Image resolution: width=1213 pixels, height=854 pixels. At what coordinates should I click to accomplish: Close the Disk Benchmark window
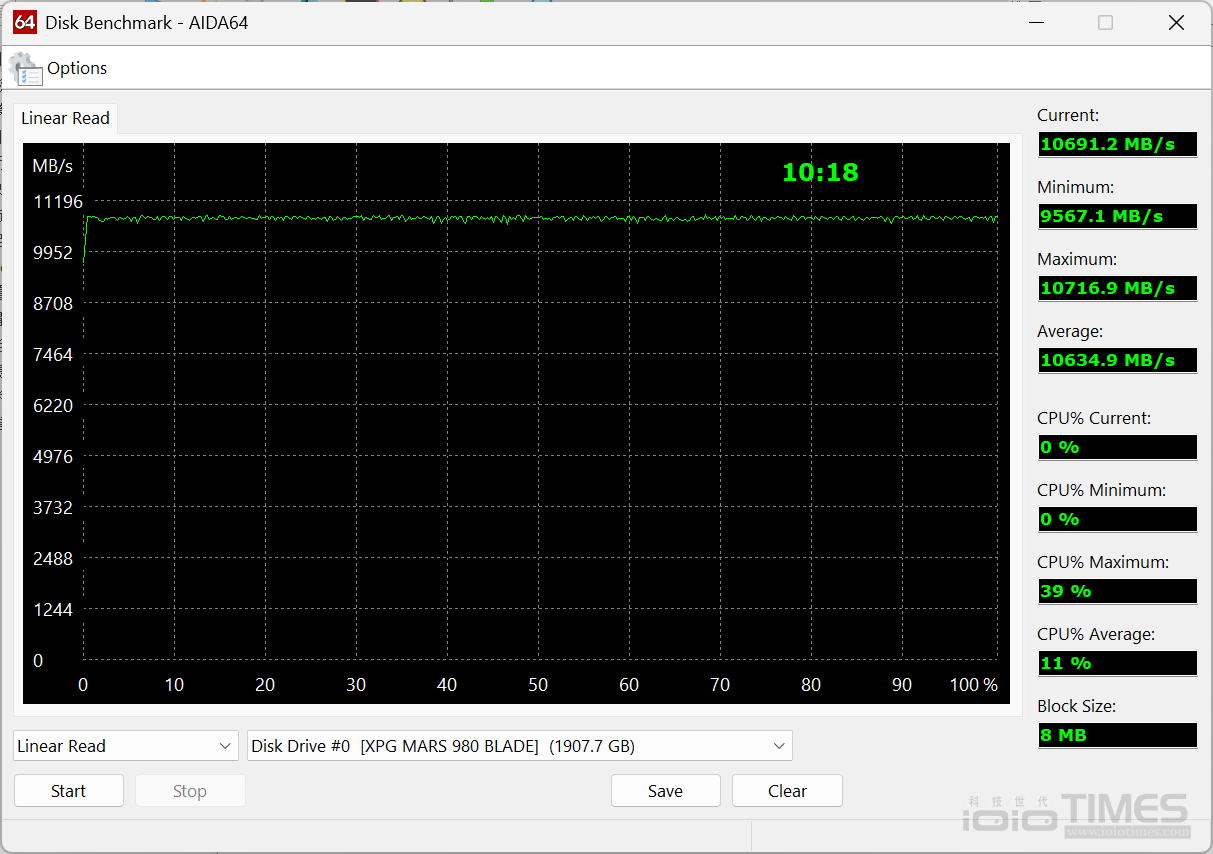coord(1176,22)
